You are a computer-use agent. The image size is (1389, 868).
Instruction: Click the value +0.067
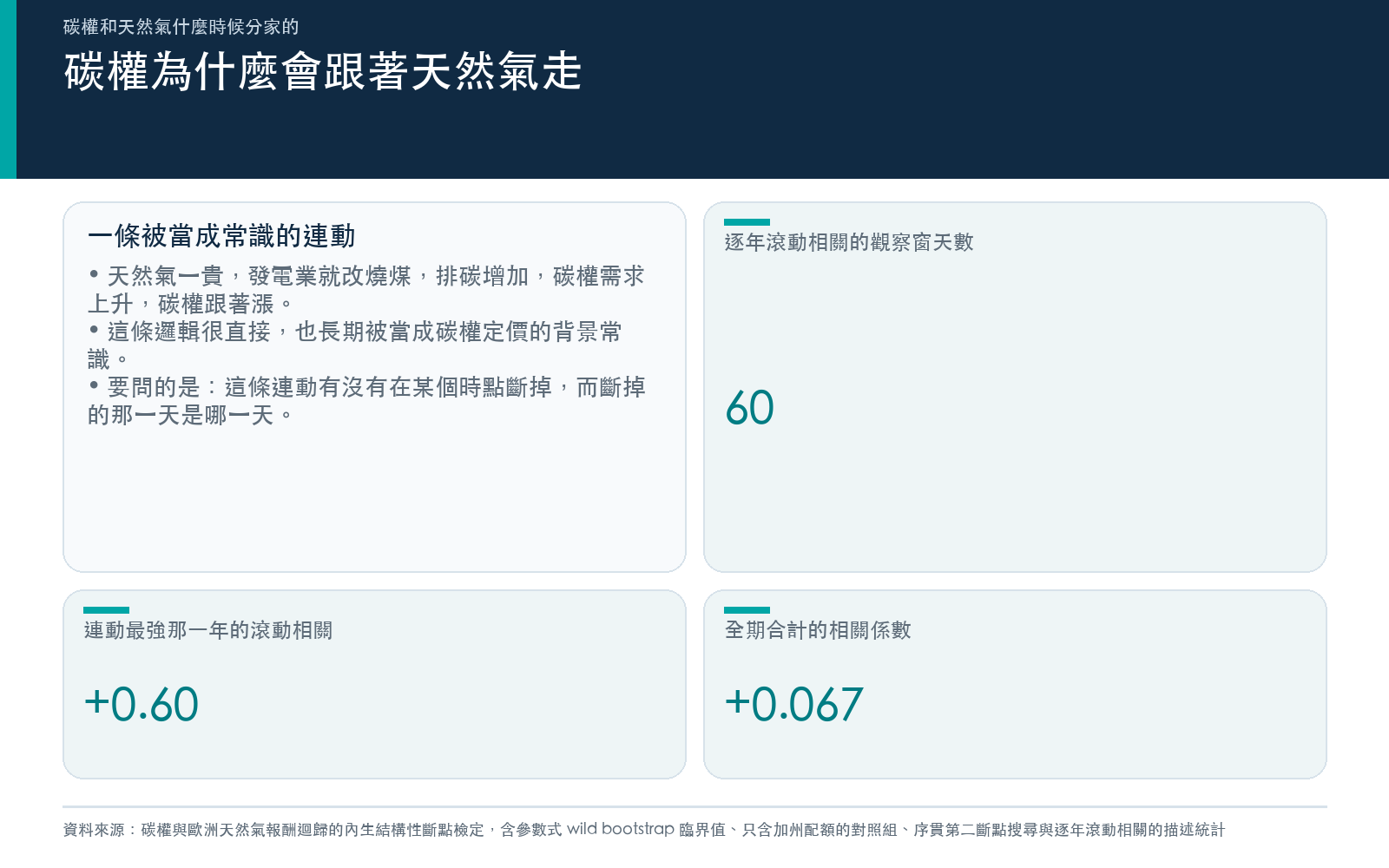pyautogui.click(x=793, y=704)
